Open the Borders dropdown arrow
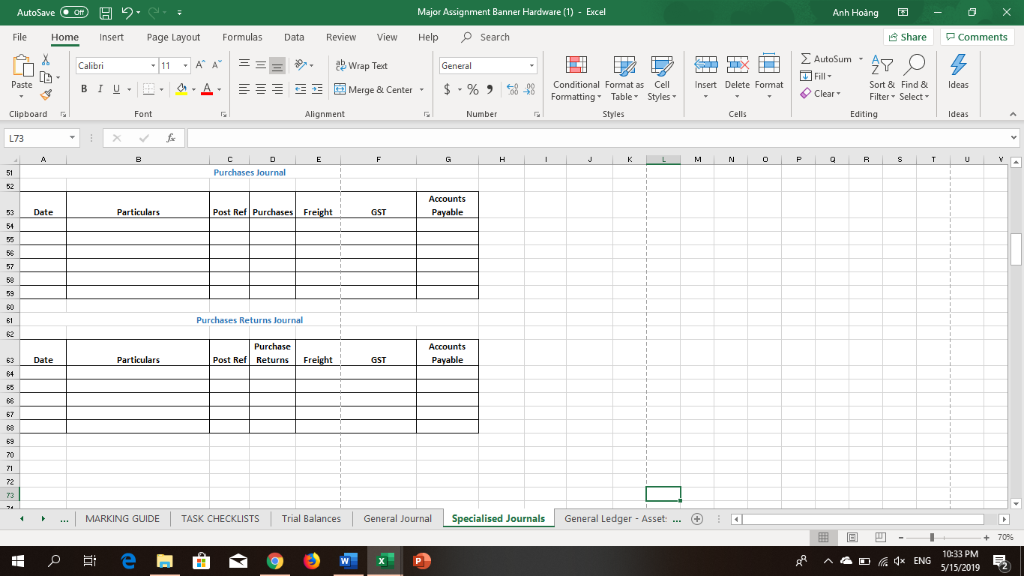 click(161, 89)
